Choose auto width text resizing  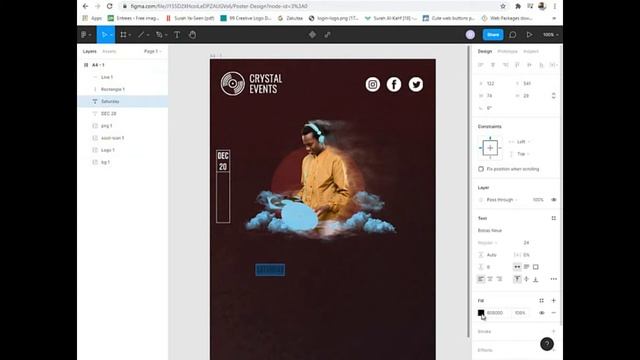[517, 267]
